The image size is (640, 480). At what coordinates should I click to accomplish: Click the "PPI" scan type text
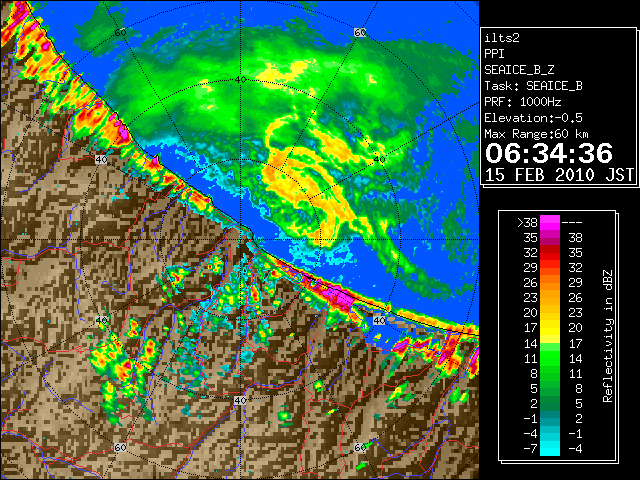tap(494, 54)
